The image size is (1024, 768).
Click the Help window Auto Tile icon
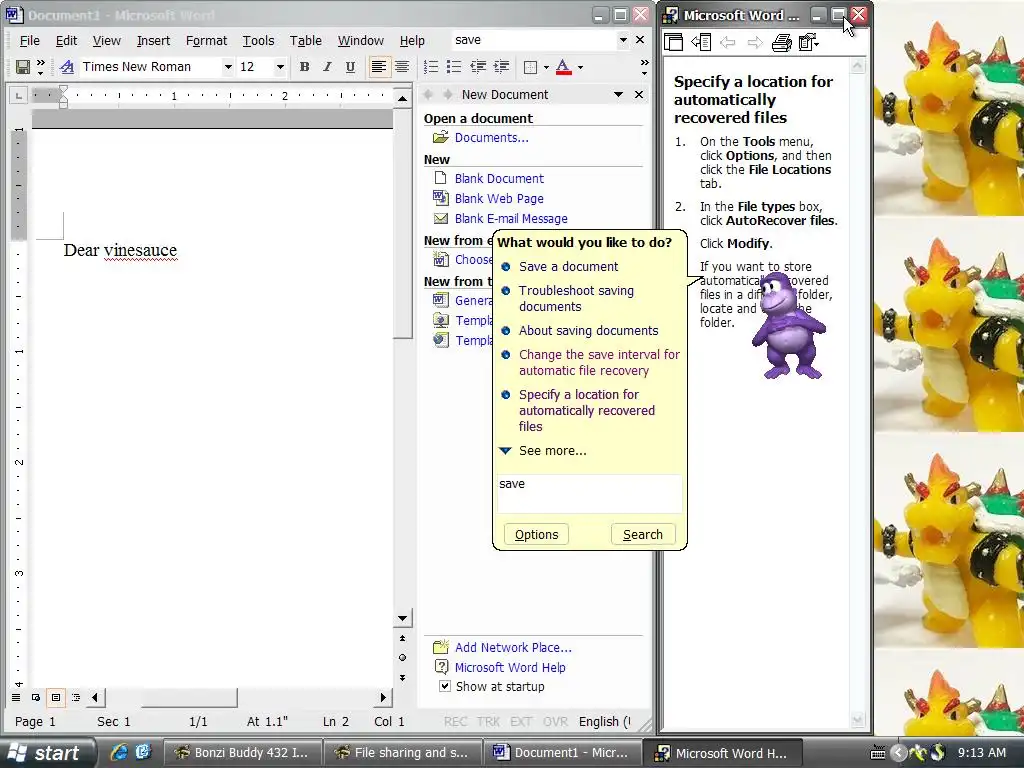pyautogui.click(x=673, y=43)
